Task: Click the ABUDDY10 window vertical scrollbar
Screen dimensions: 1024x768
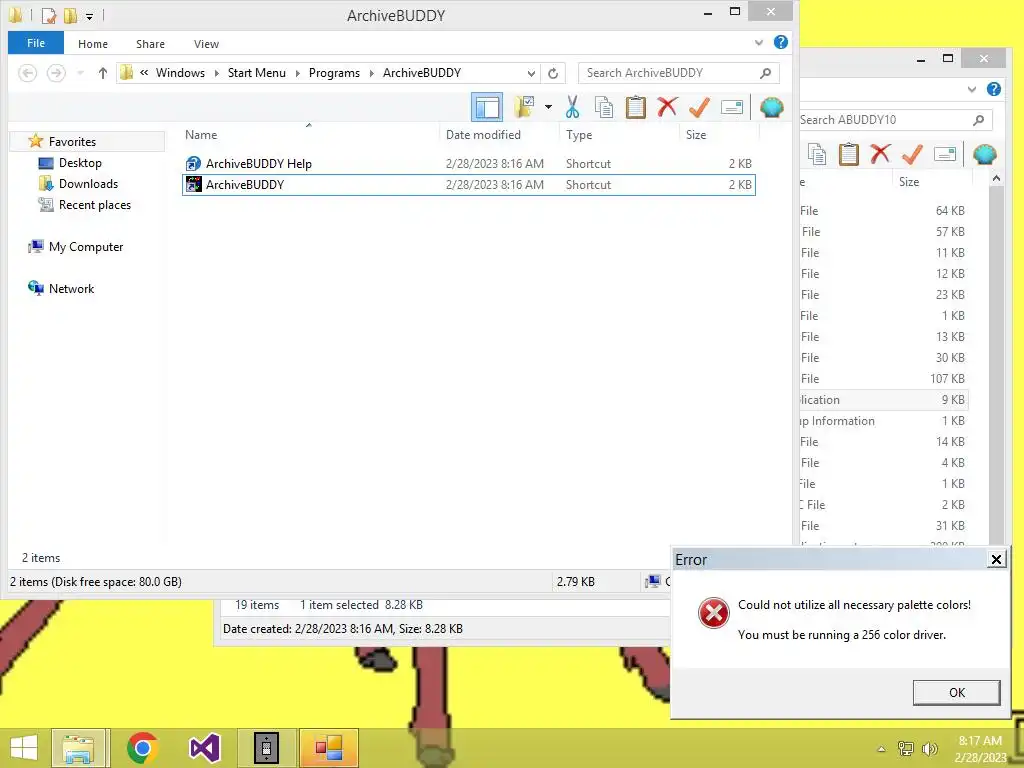Action: click(997, 366)
